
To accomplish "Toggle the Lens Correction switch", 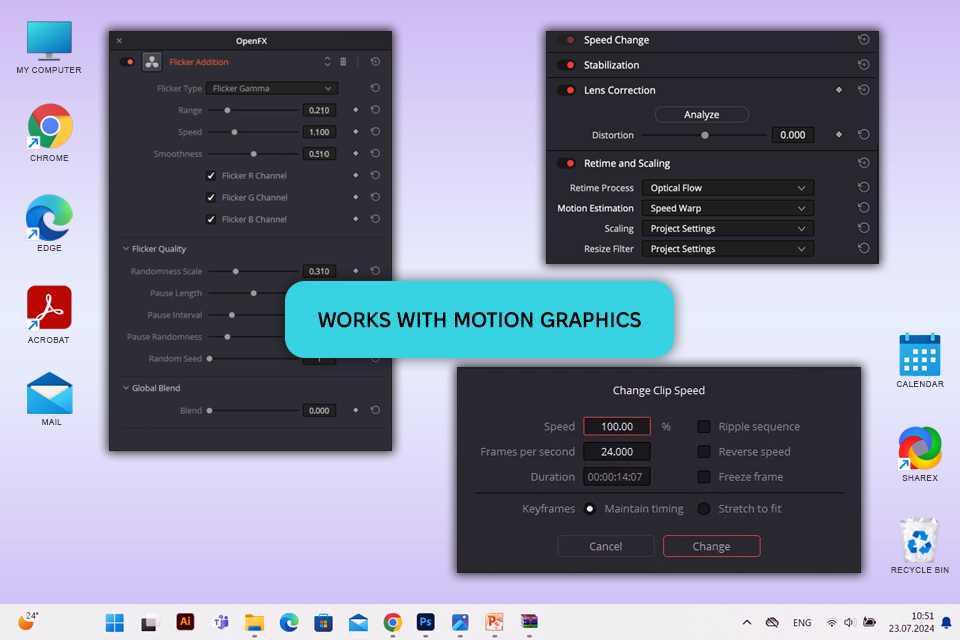I will pyautogui.click(x=566, y=90).
